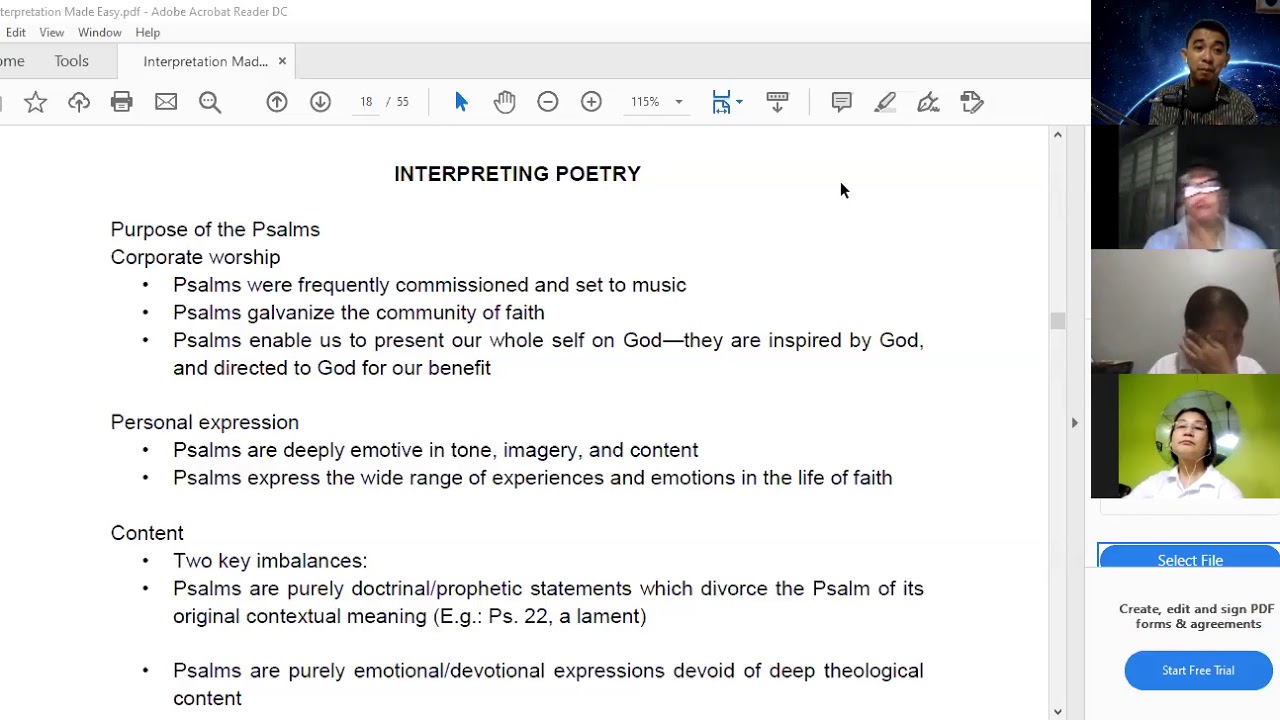Open the Help menu

[148, 32]
